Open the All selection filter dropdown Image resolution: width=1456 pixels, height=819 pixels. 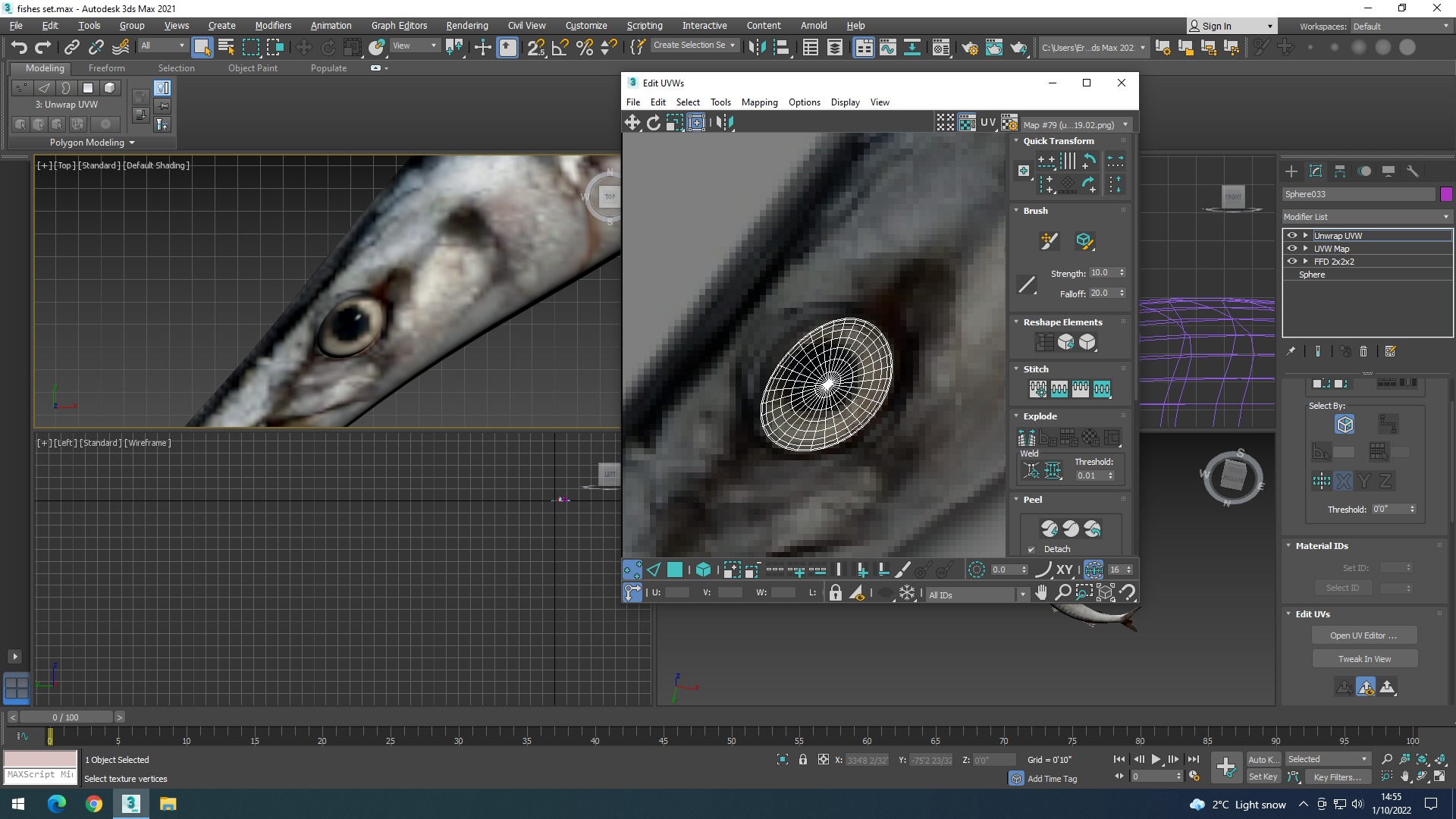click(x=162, y=45)
